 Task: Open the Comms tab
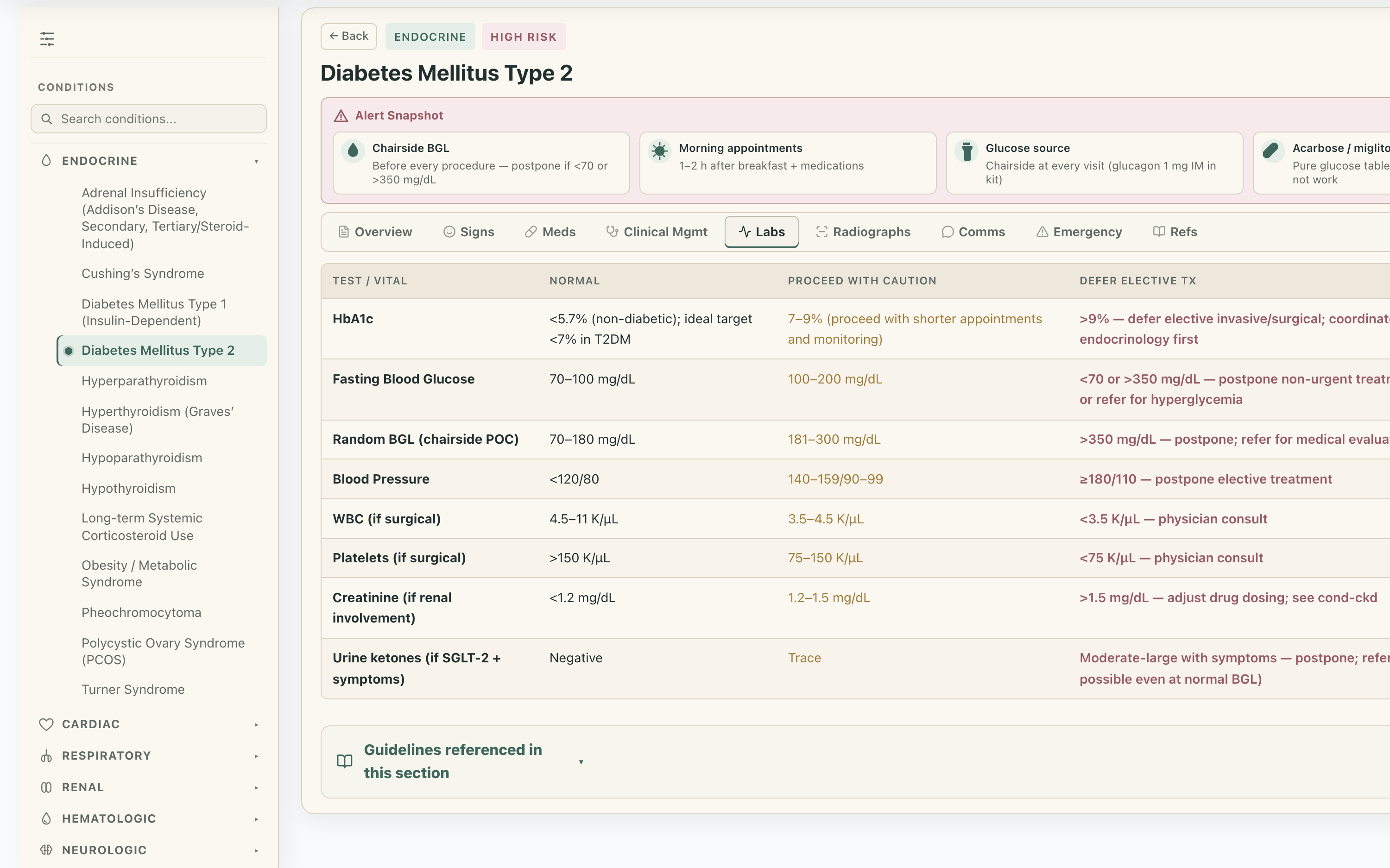(973, 232)
